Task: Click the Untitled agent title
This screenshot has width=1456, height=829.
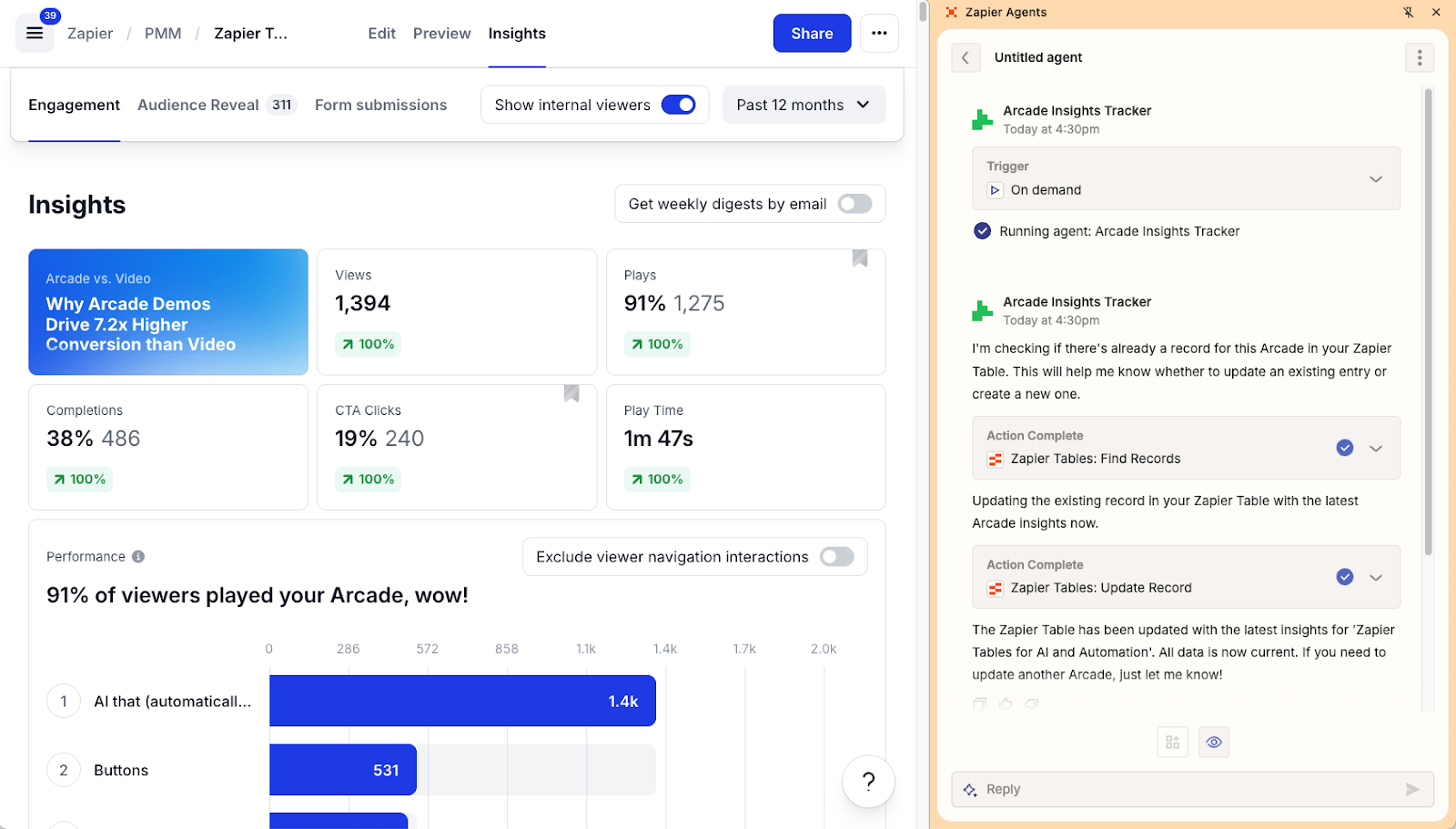Action: point(1038,57)
